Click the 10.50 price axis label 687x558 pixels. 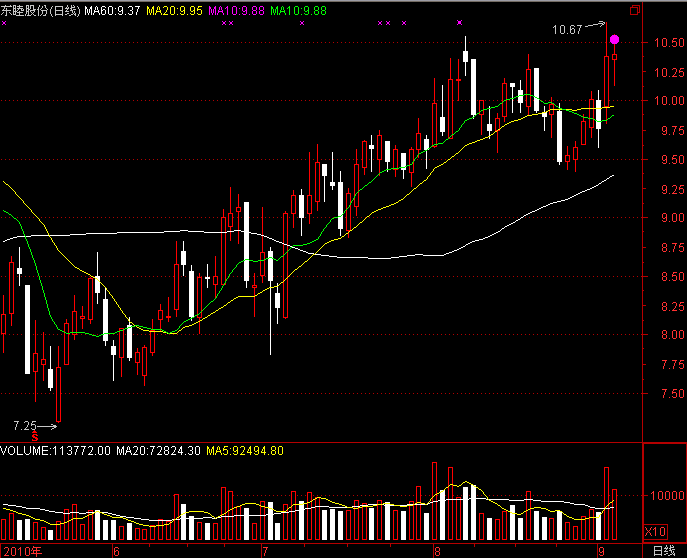[669, 42]
